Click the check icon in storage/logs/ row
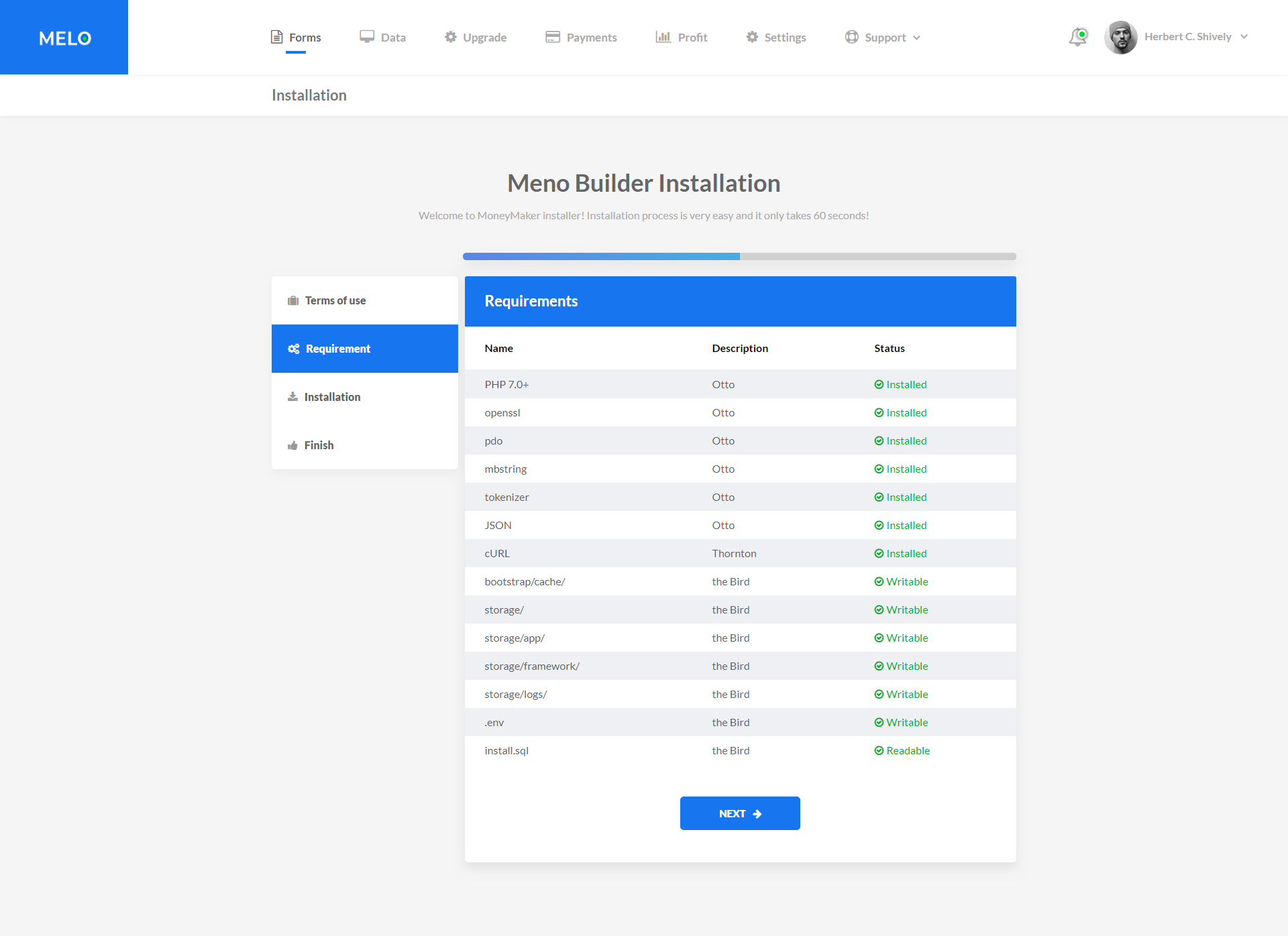Screen dimensions: 1288x936 tap(879, 694)
